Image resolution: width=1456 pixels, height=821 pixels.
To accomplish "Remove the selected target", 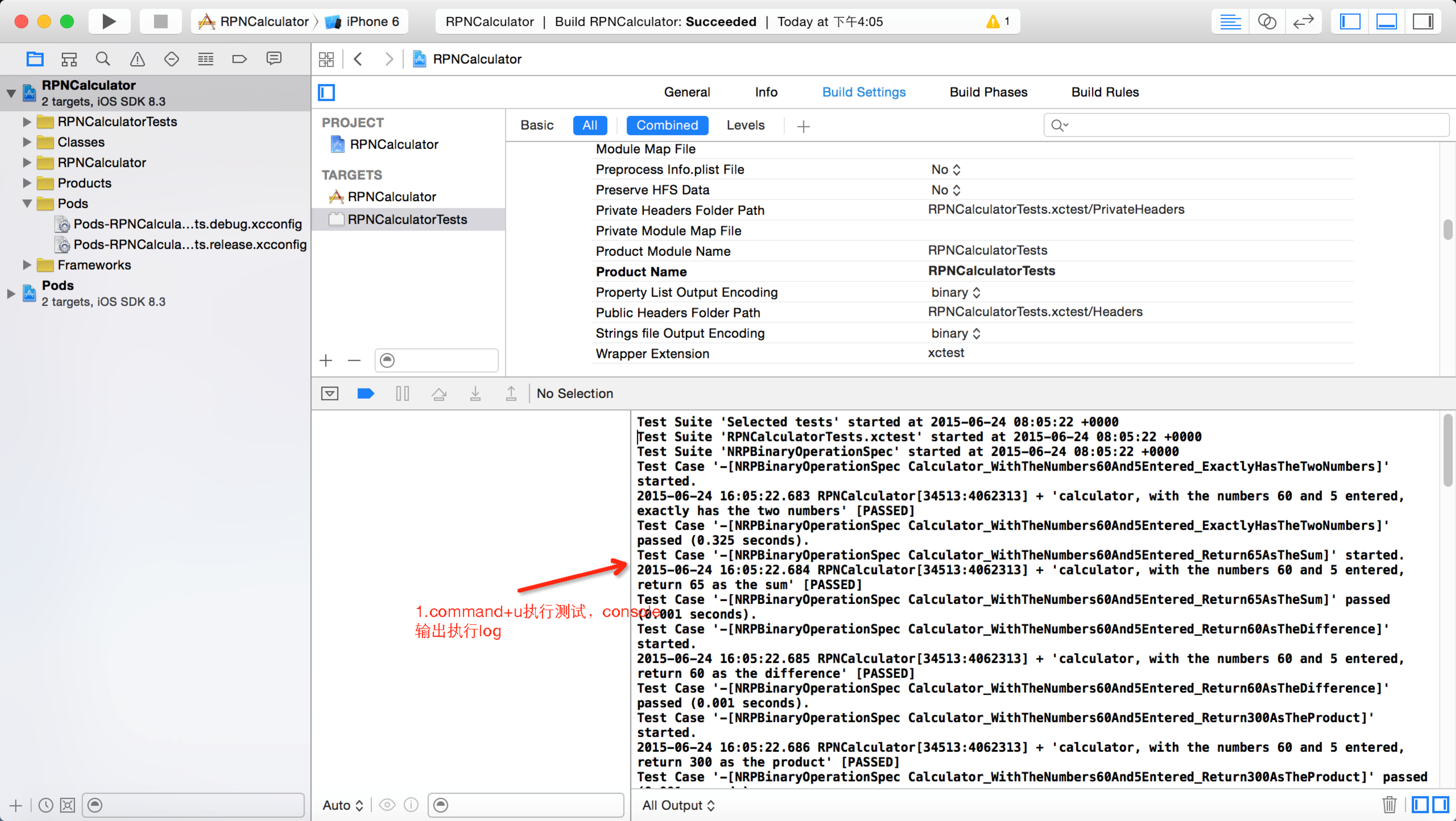I will (354, 360).
